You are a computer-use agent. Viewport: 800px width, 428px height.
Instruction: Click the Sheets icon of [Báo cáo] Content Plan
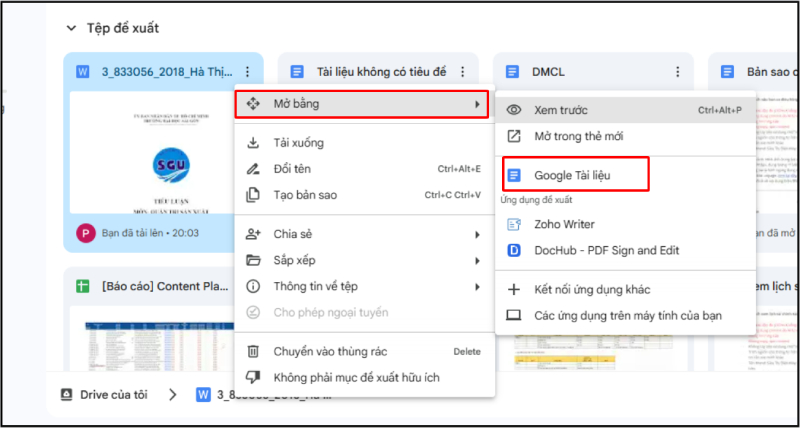pos(82,287)
